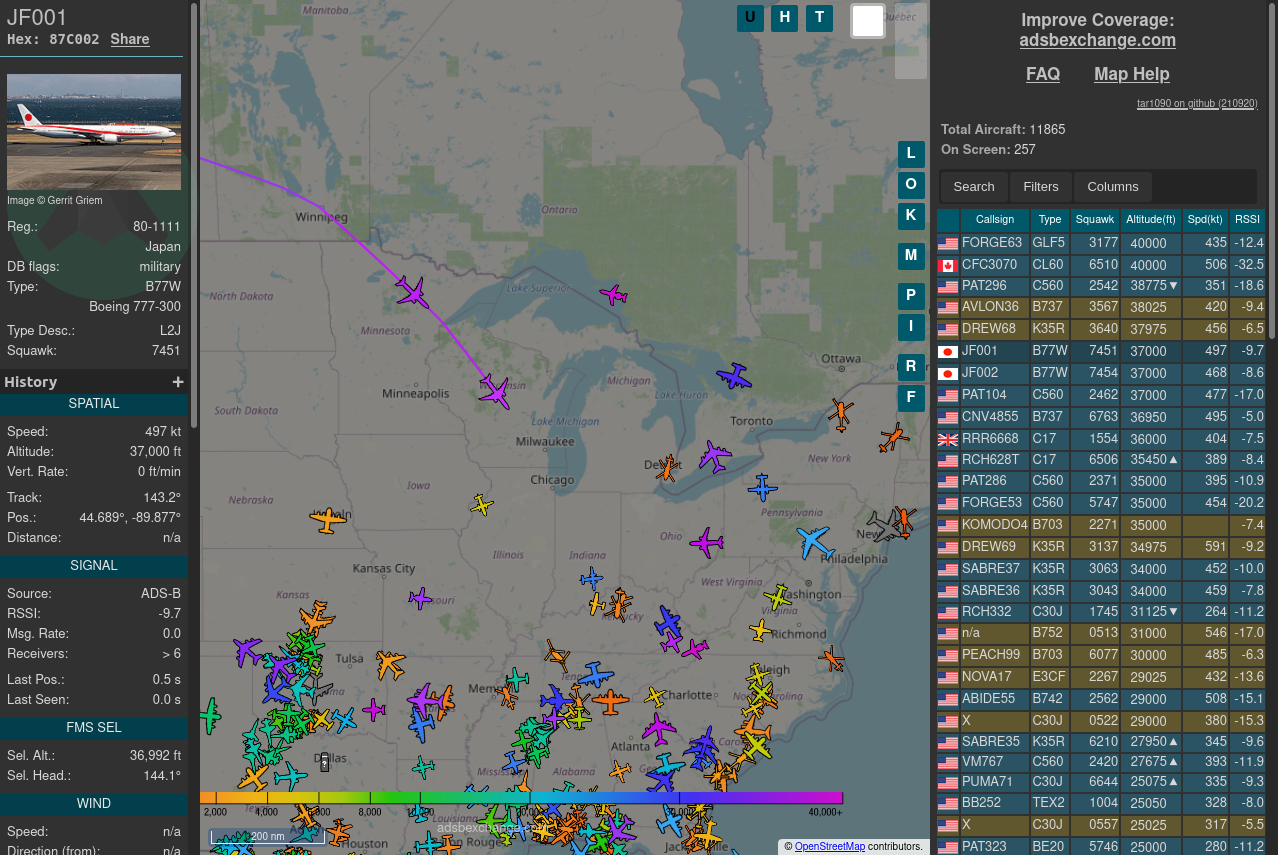
Task: Click the Japanese flag in the JF001 row
Action: point(948,352)
